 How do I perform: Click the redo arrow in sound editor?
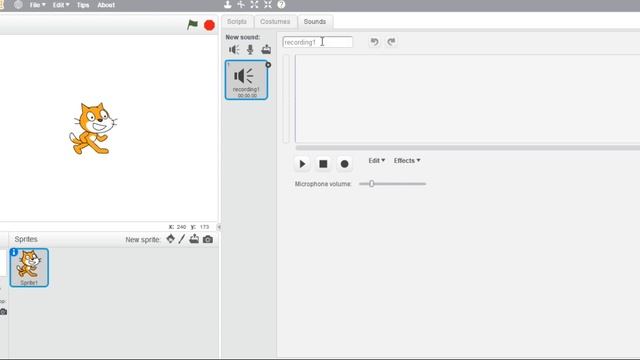pos(391,42)
